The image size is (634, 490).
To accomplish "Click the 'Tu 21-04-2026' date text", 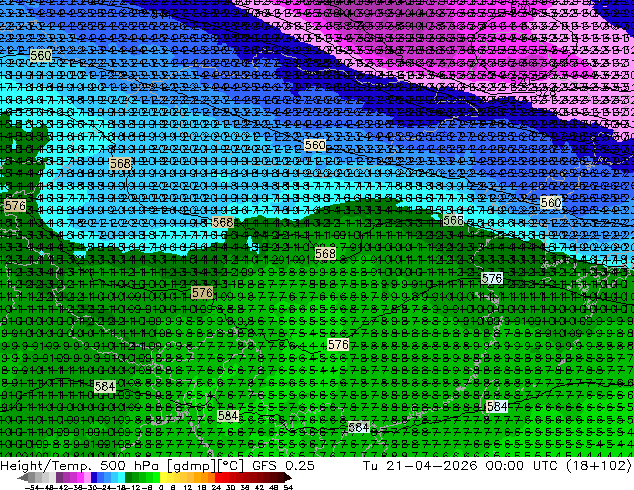I will tap(420, 465).
